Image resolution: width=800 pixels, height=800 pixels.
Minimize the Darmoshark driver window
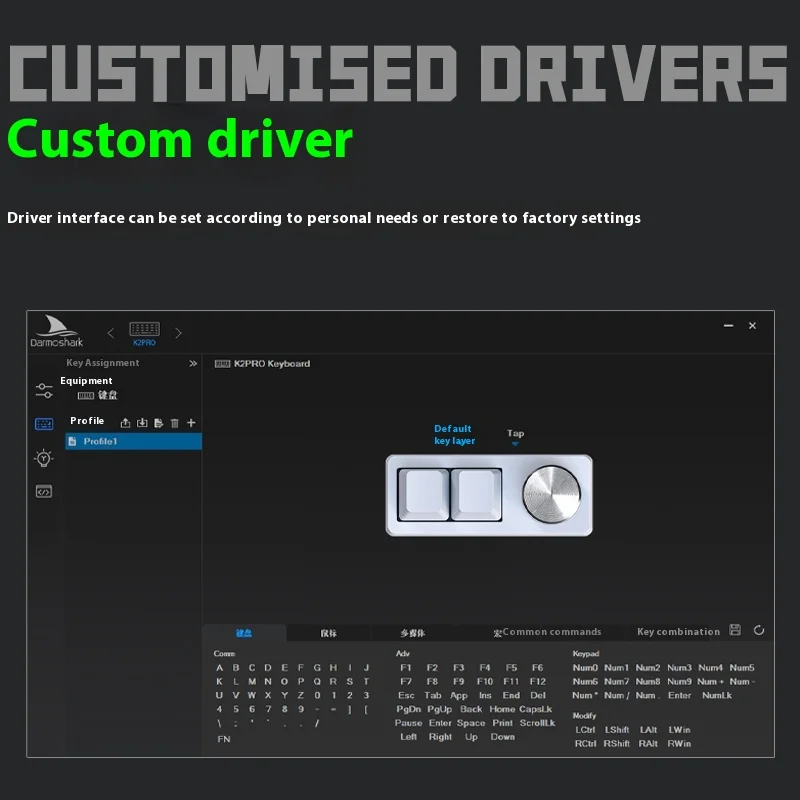[x=728, y=326]
